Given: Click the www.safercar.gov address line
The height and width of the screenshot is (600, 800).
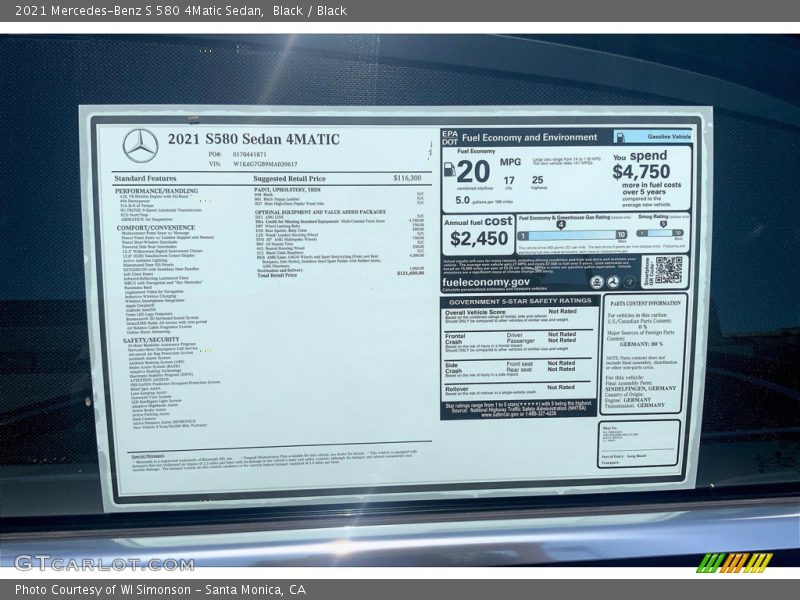Looking at the screenshot, I should 518,415.
